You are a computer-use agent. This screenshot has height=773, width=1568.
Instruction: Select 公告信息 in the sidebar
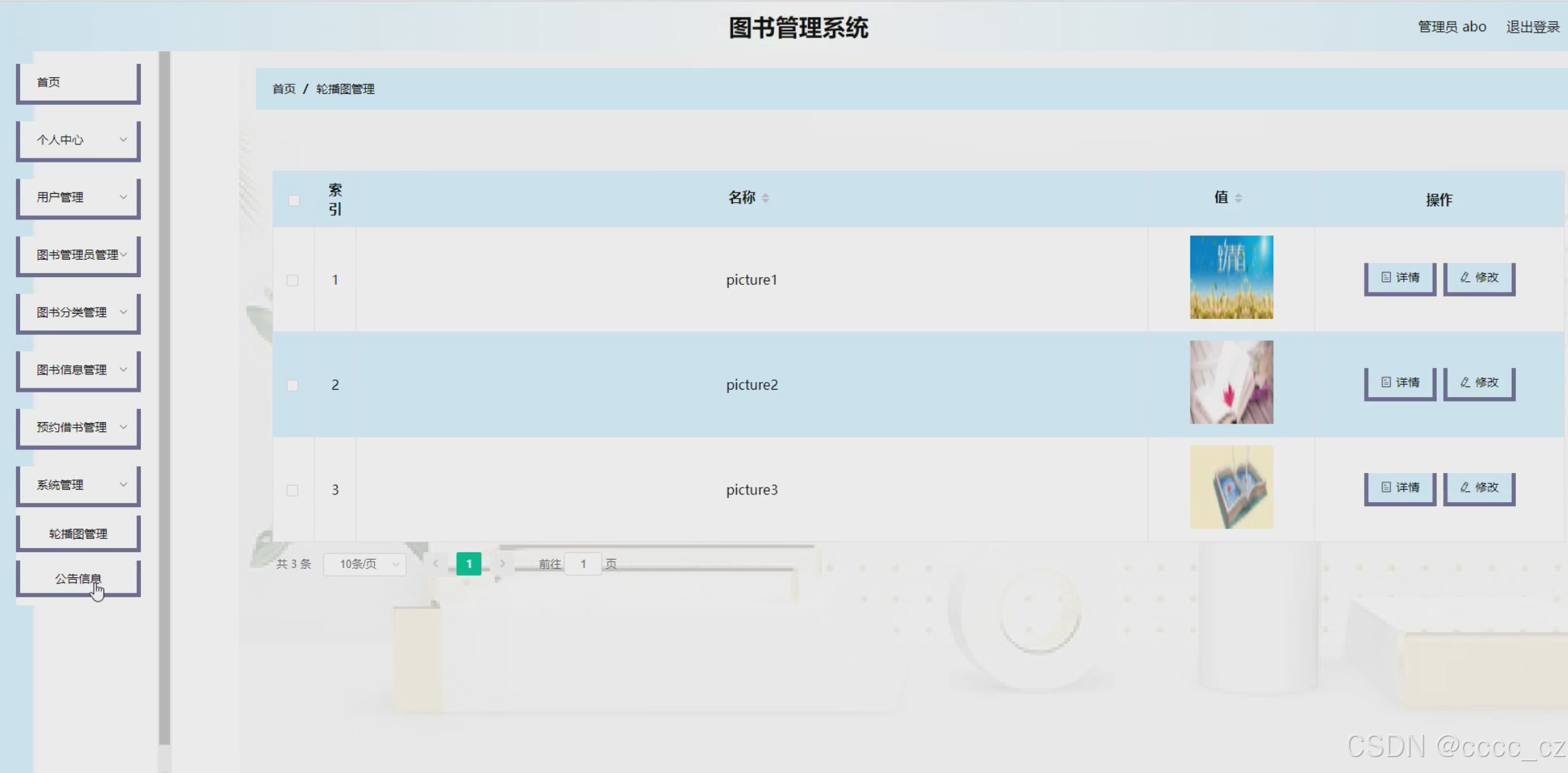[x=78, y=578]
